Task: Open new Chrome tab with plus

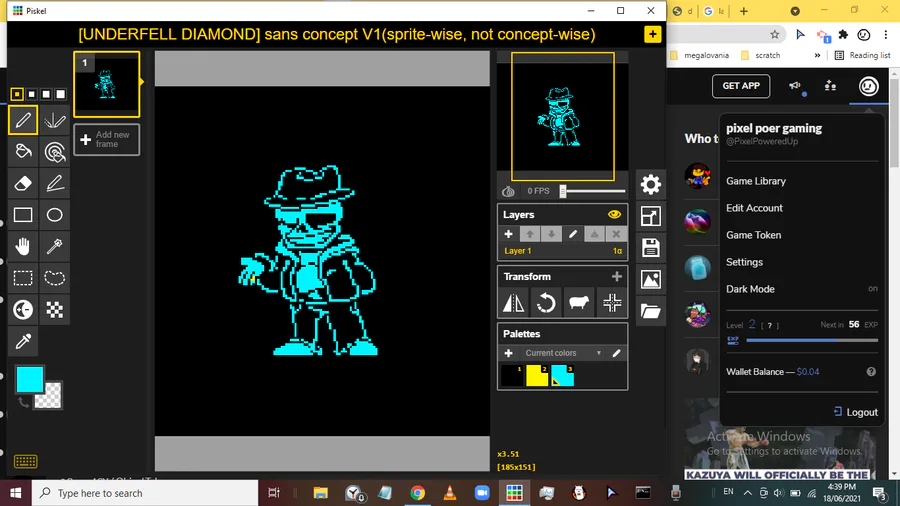Action: [x=743, y=11]
